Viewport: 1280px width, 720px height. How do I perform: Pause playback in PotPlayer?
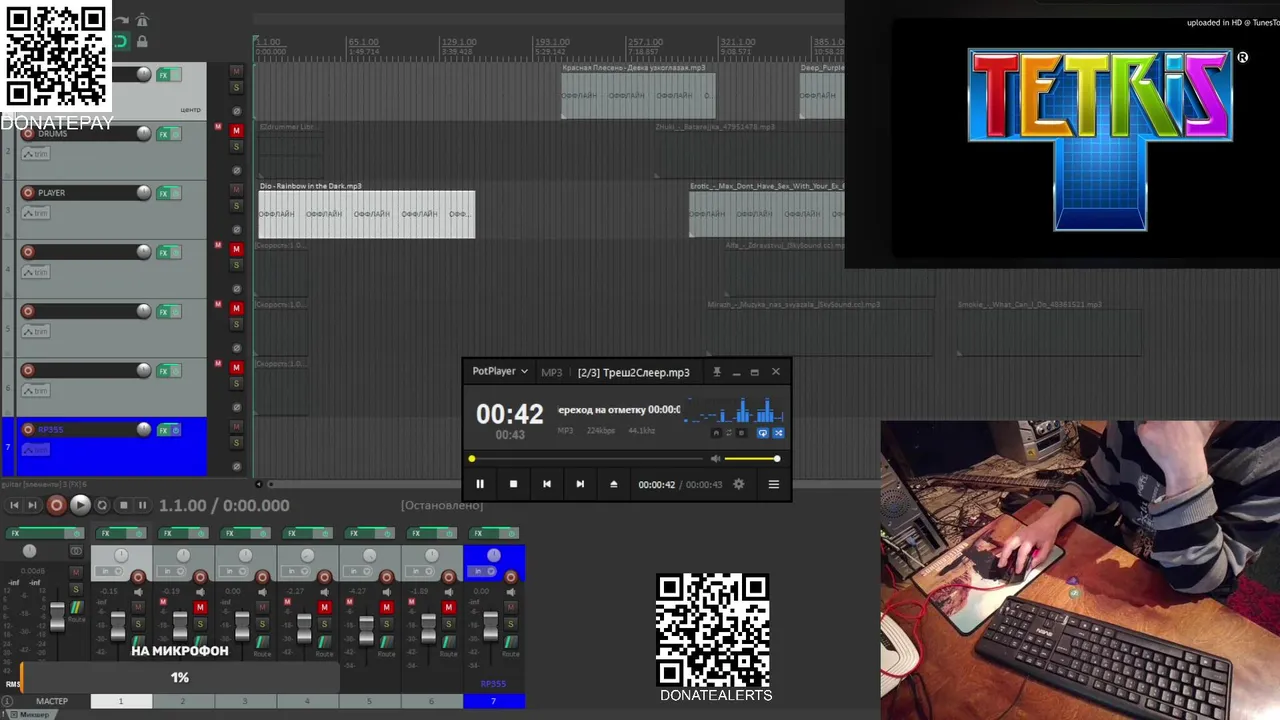pyautogui.click(x=480, y=484)
